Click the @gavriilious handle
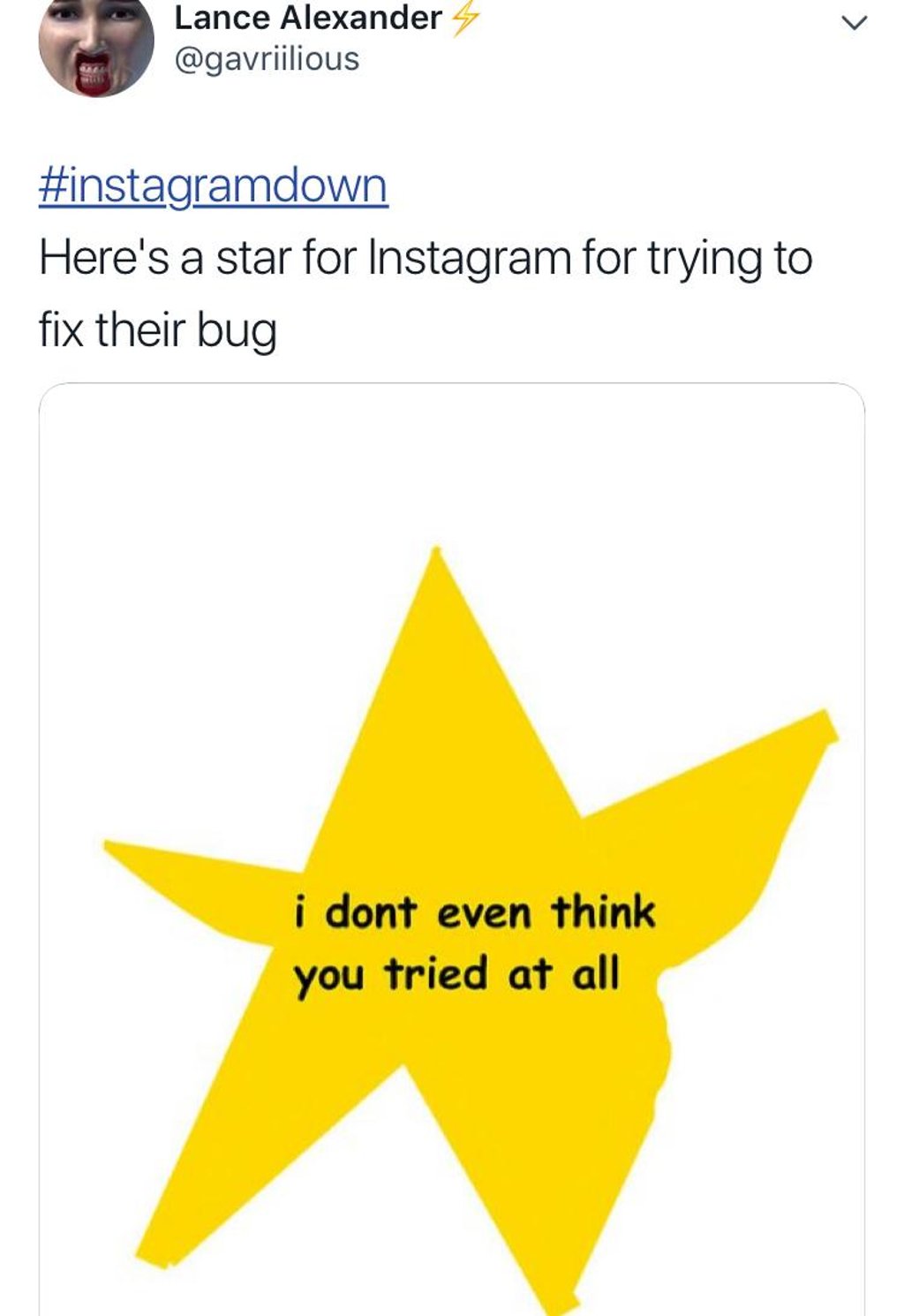 pyautogui.click(x=267, y=59)
